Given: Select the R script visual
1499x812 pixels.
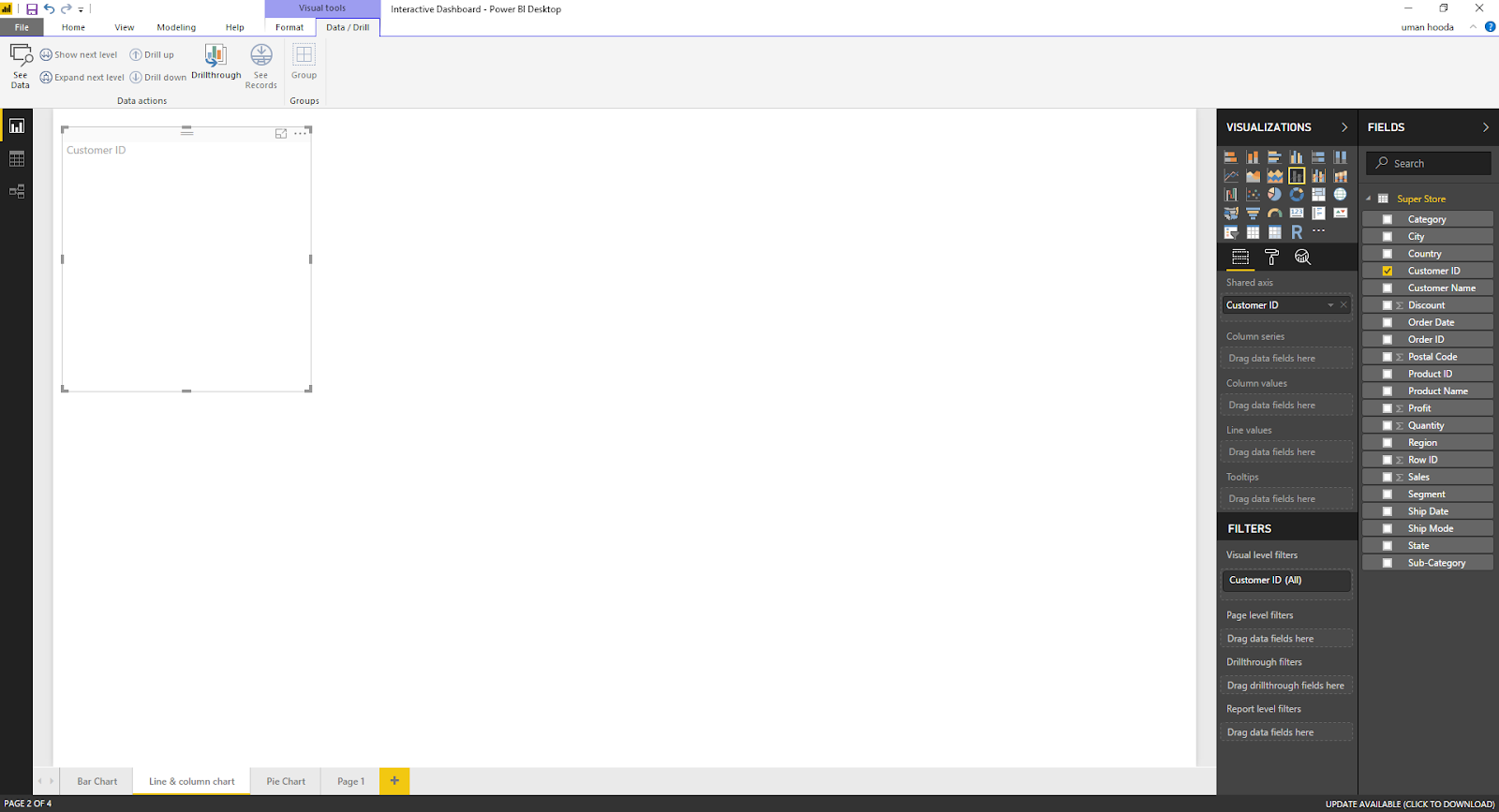Looking at the screenshot, I should point(1297,232).
